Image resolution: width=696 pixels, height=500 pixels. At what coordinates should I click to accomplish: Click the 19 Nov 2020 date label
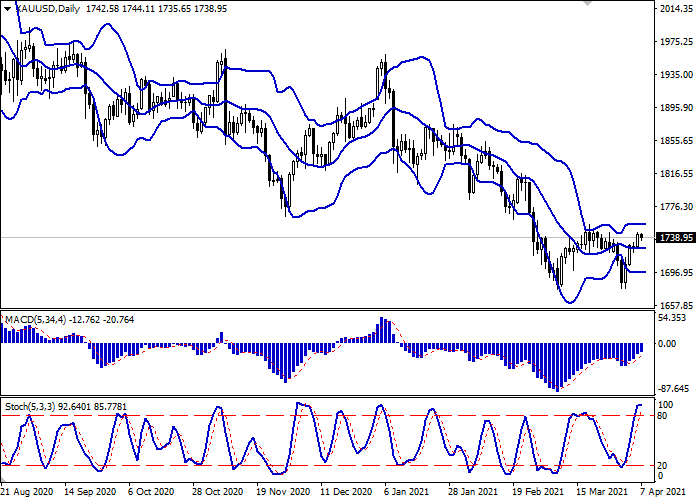coord(283,492)
